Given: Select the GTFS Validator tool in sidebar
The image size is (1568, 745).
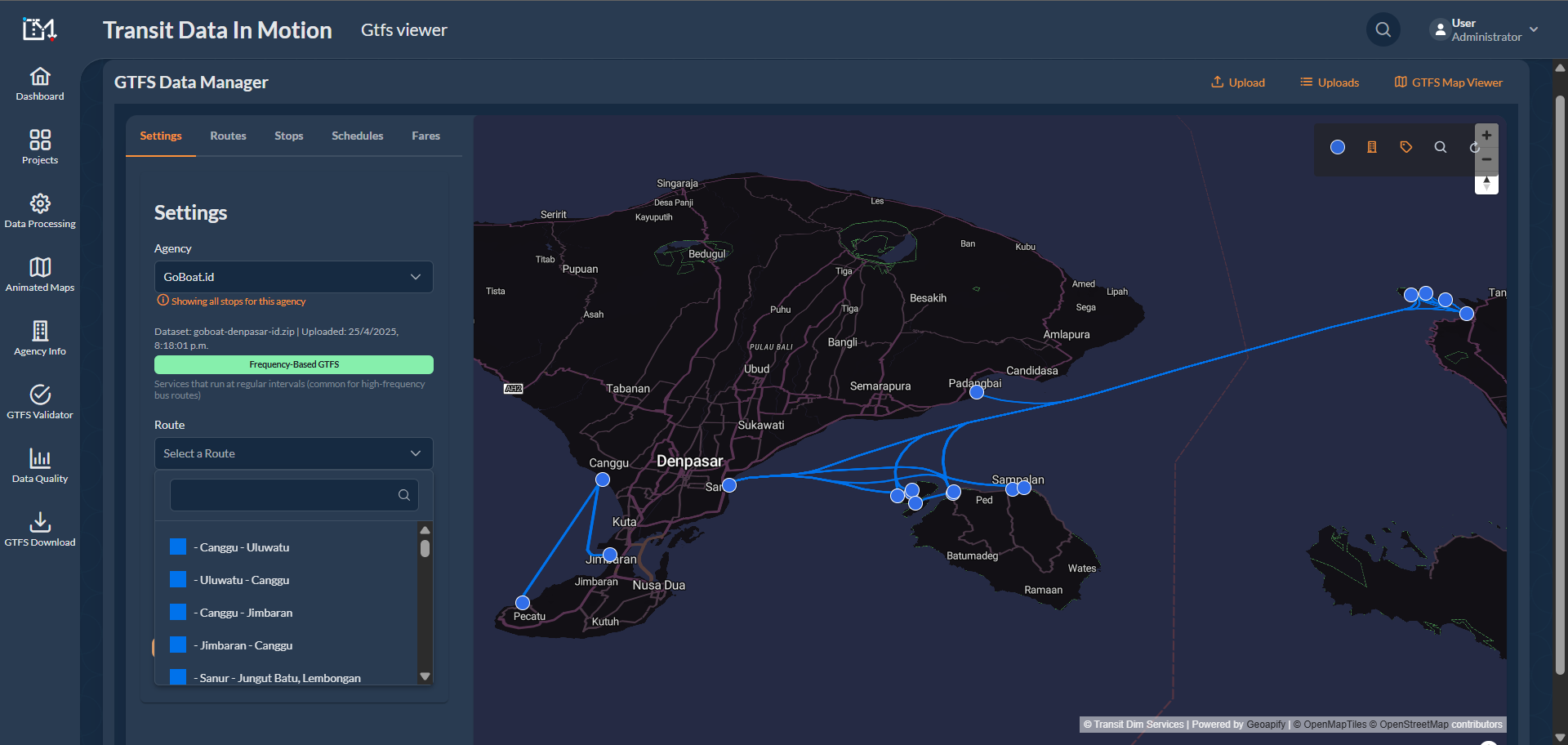Looking at the screenshot, I should (40, 402).
